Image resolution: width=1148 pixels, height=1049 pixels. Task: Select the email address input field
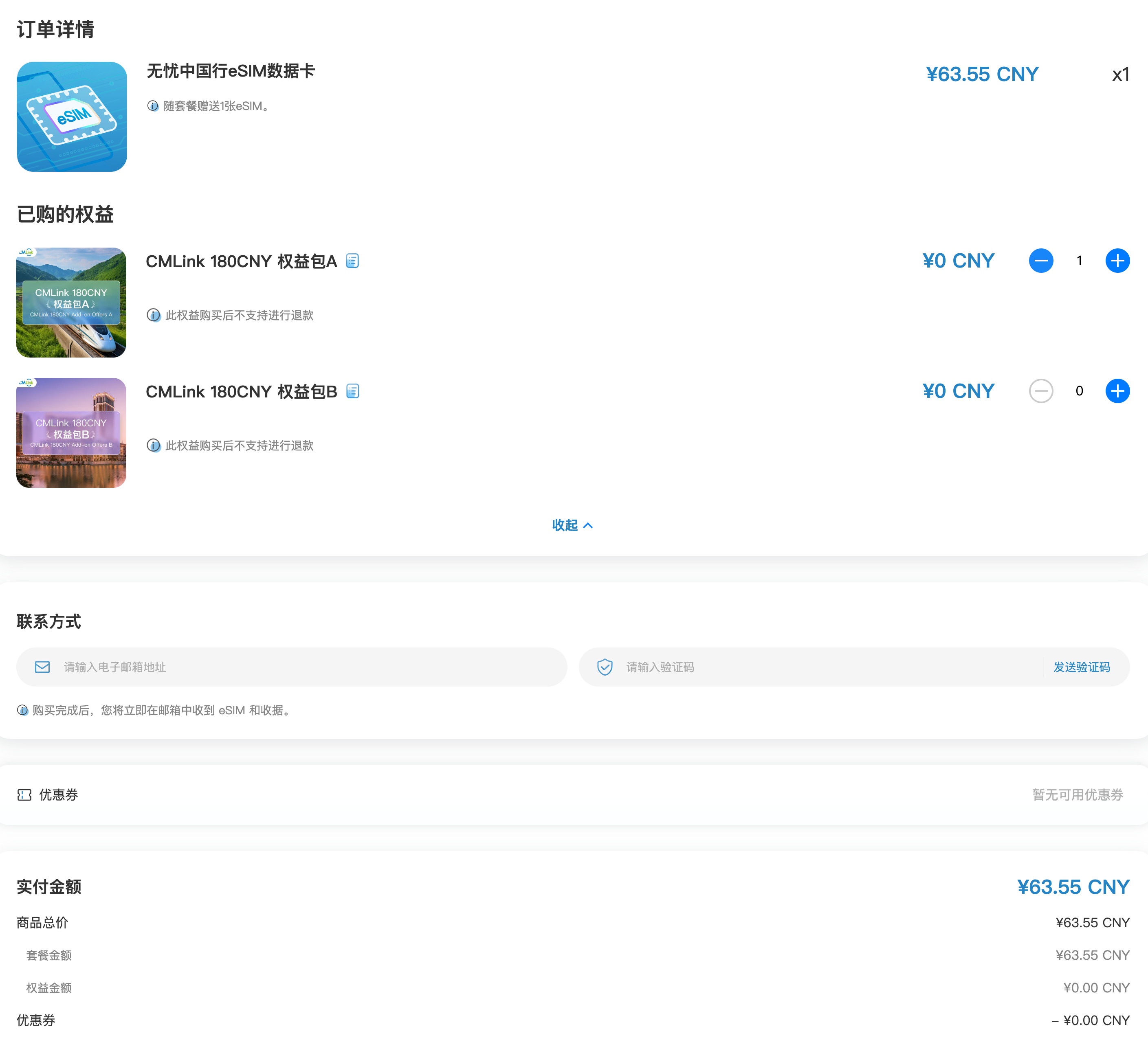285,667
